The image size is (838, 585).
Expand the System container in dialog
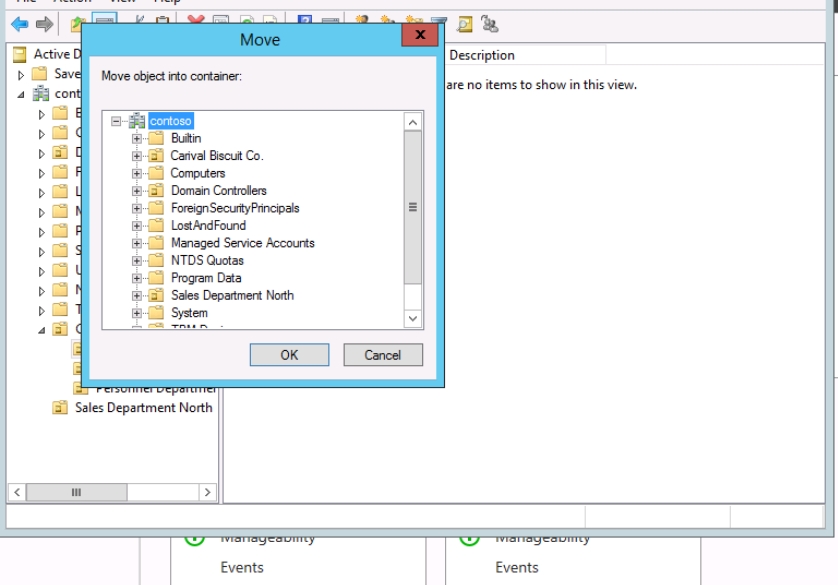(137, 313)
